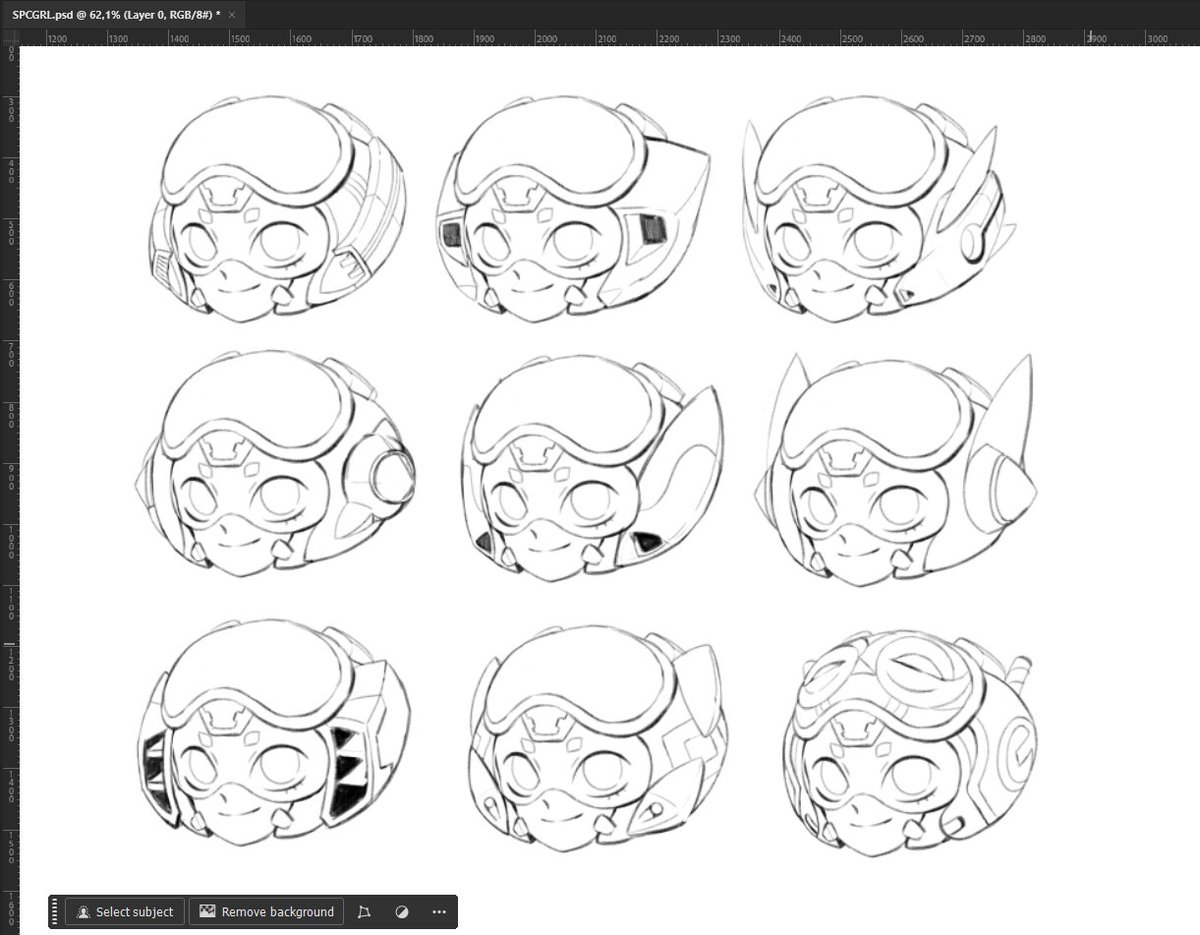Grab the contextual task bar drag handle
The height and width of the screenshot is (935, 1200).
(x=56, y=912)
